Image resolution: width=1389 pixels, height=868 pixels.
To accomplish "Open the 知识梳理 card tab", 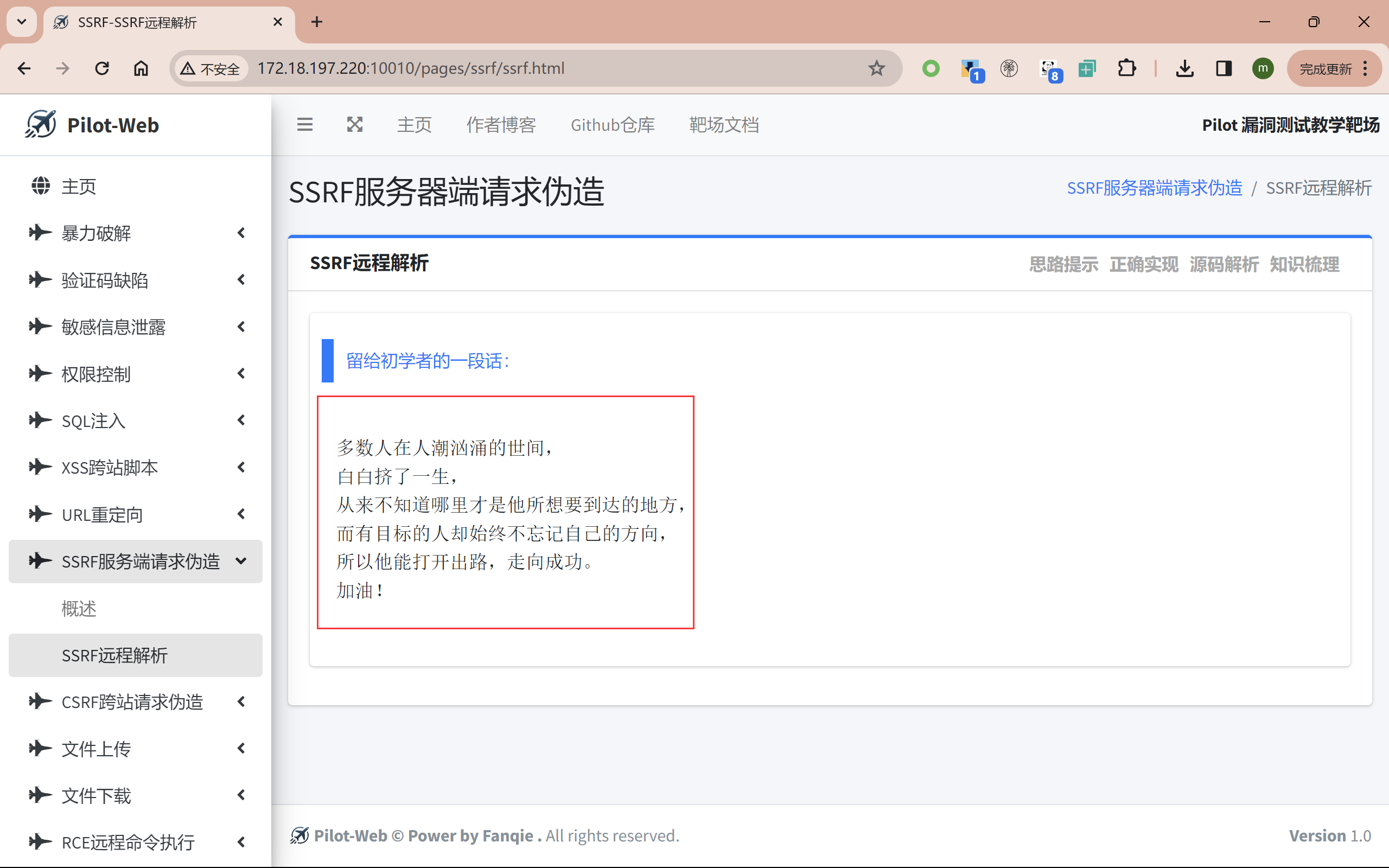I will 1304,264.
